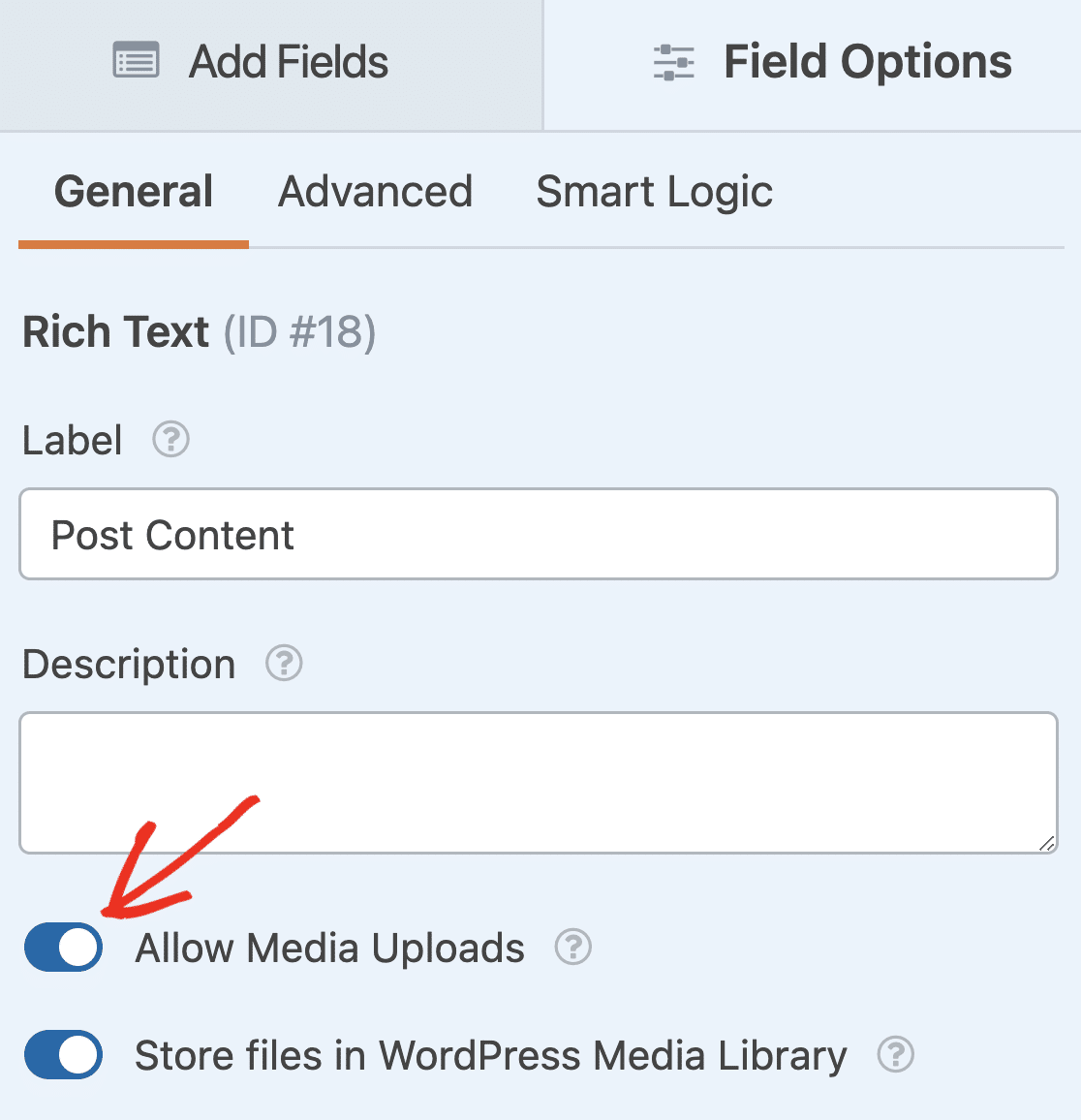This screenshot has height=1120, width=1081.
Task: Open the Smart Logic tab
Action: [654, 192]
